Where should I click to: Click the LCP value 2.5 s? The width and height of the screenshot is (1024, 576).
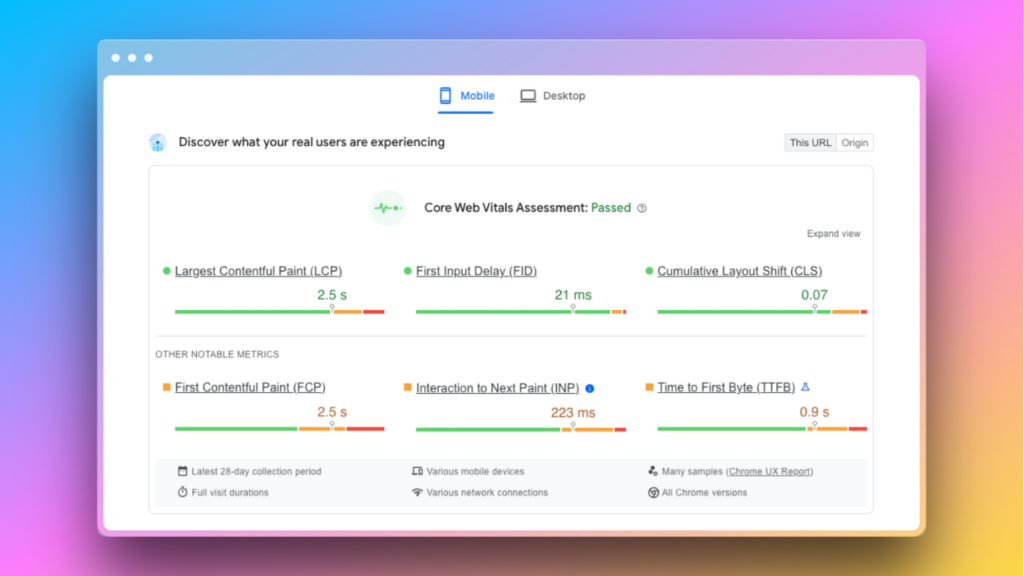pos(332,295)
